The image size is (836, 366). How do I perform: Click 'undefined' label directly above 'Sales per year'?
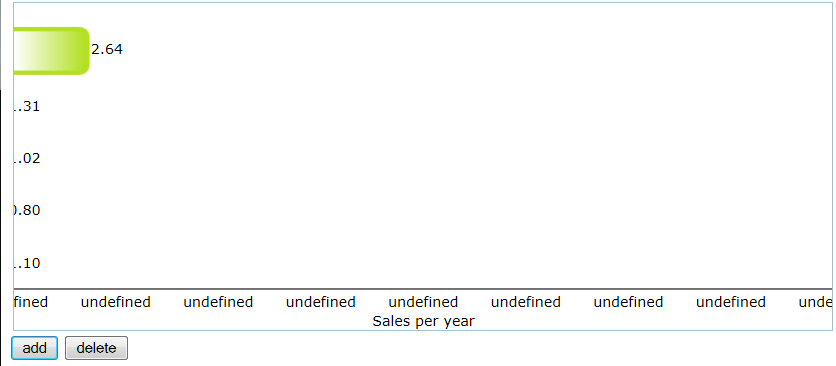[x=423, y=302]
